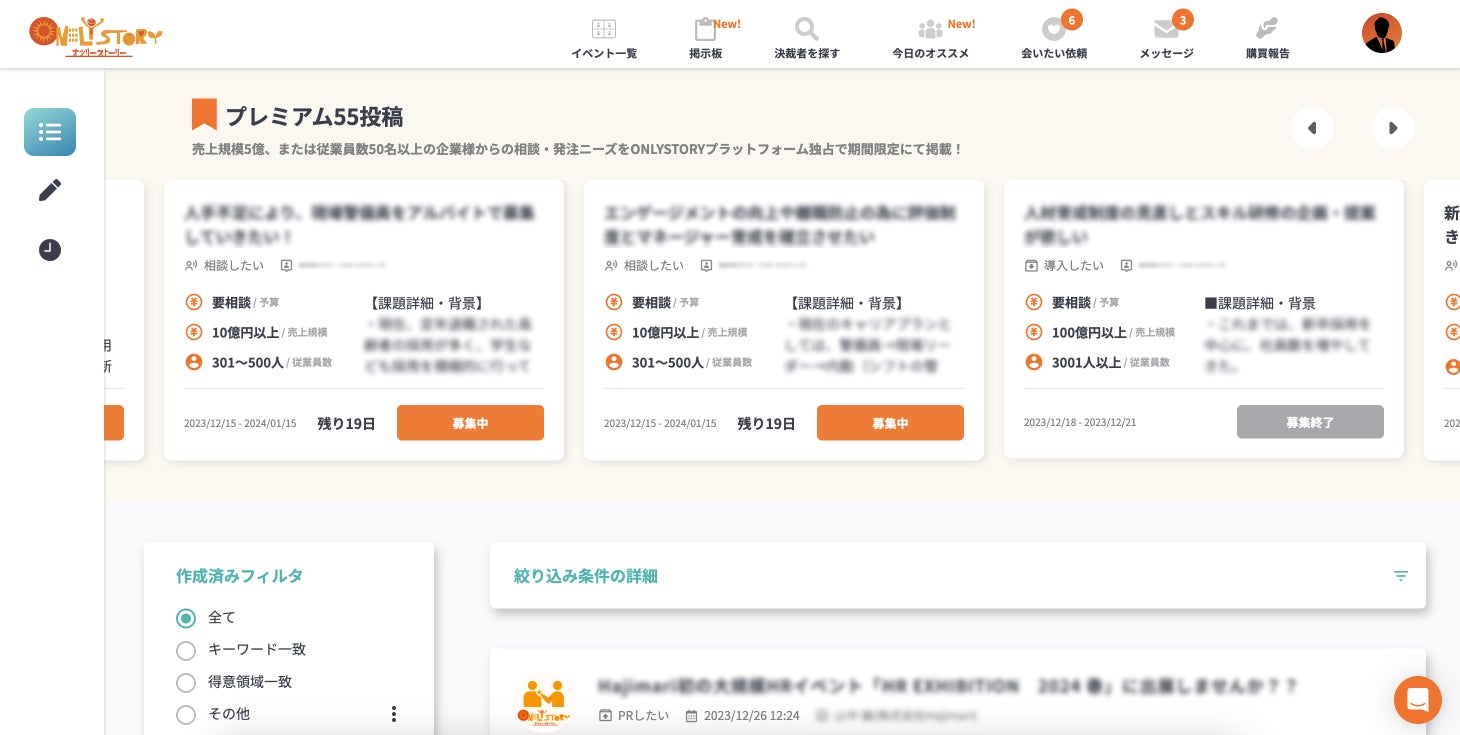1460x735 pixels.
Task: Click the 3001人以上 employee count
Action: [1086, 362]
